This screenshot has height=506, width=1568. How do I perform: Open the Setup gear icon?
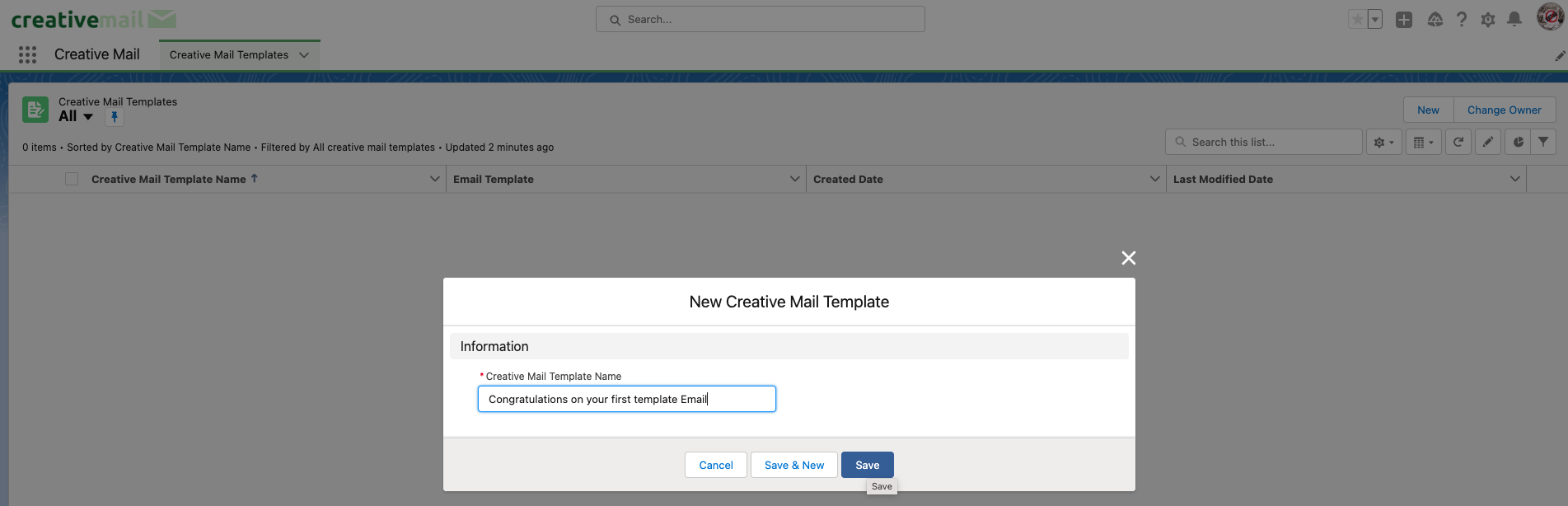1488,19
